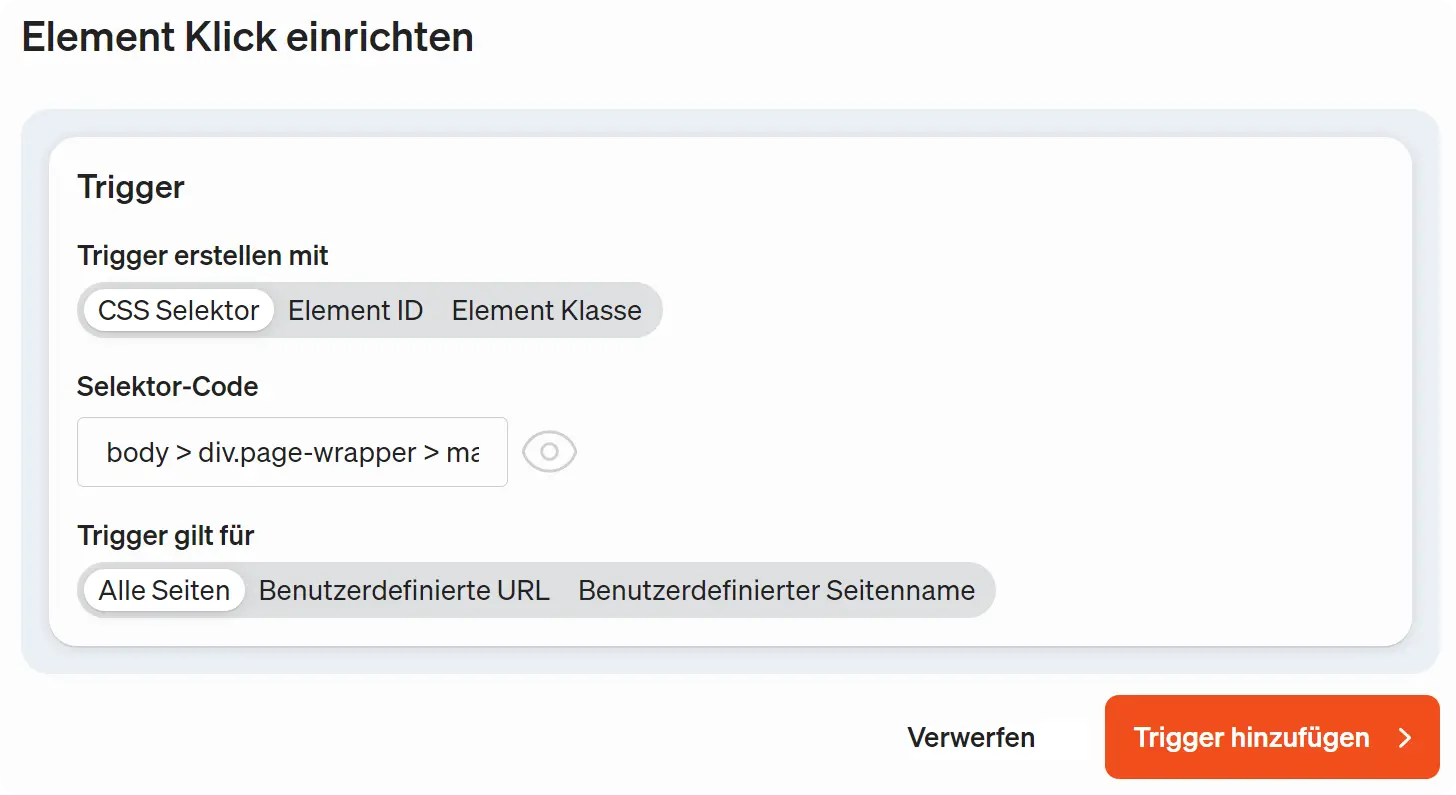
Task: Click the segmented control containing Alle Seiten
Action: pyautogui.click(x=535, y=590)
